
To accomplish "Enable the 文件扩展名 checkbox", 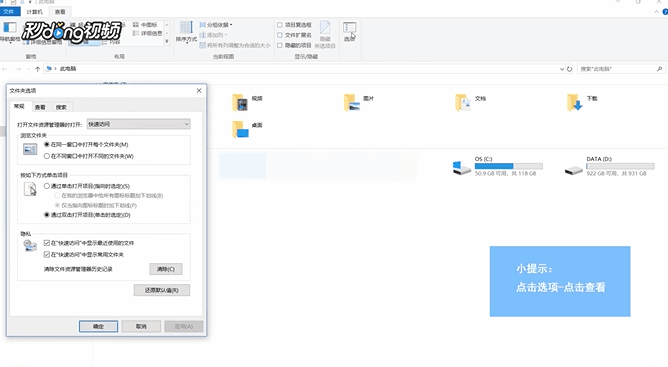I will tap(280, 35).
